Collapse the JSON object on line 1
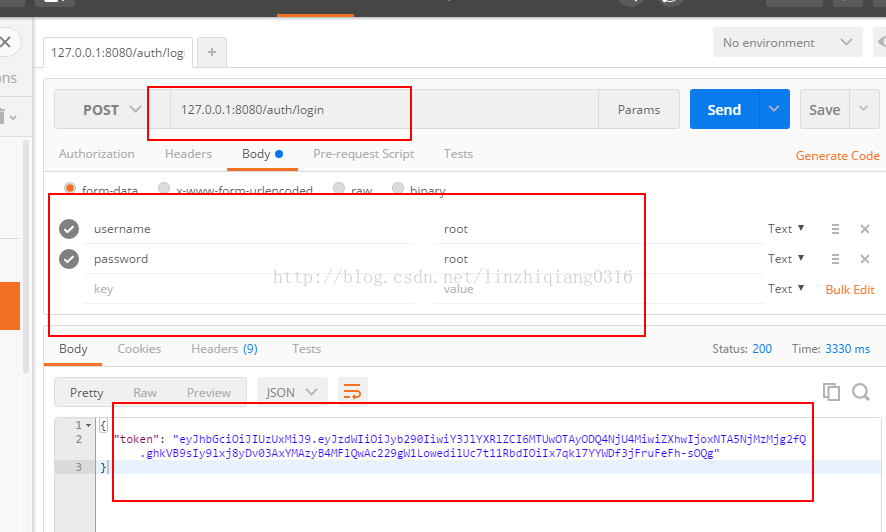The image size is (886, 532). click(x=89, y=425)
